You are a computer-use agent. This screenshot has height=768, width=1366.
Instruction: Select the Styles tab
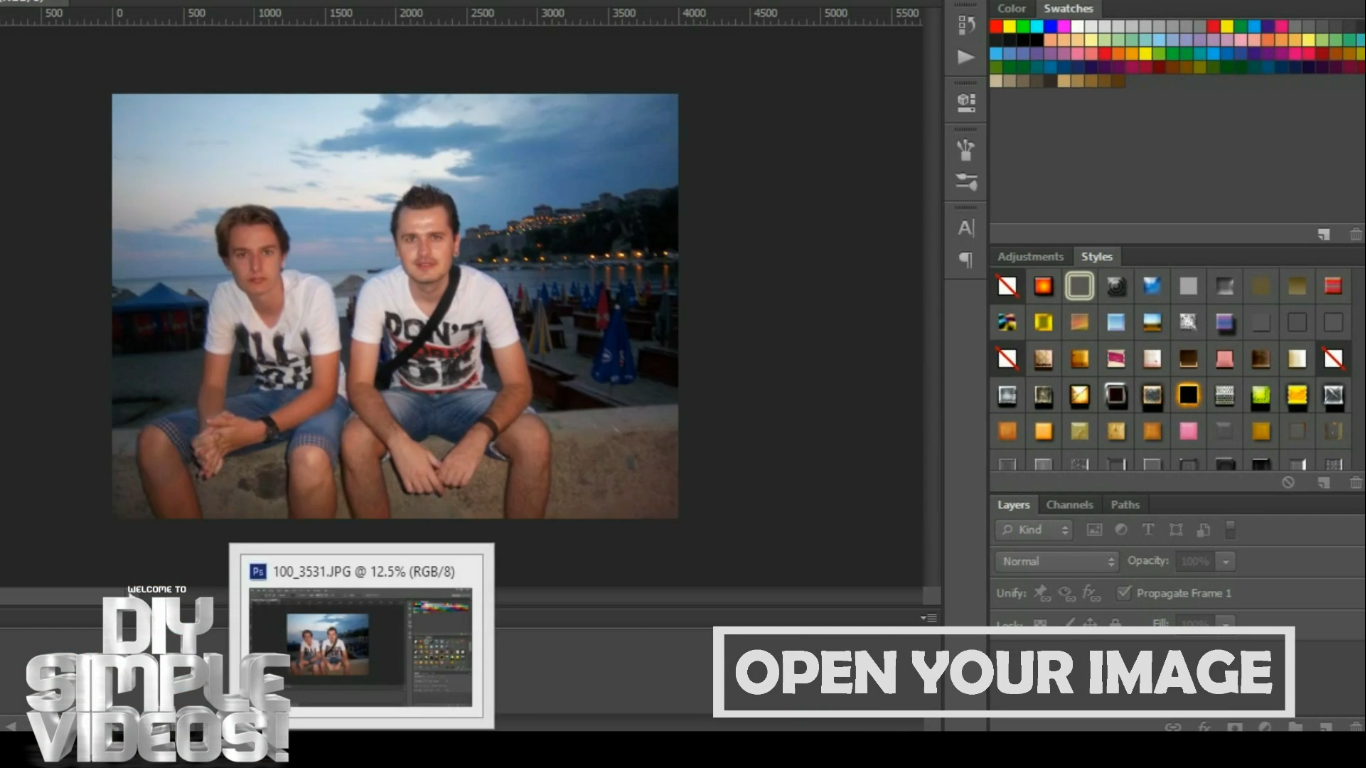point(1097,257)
